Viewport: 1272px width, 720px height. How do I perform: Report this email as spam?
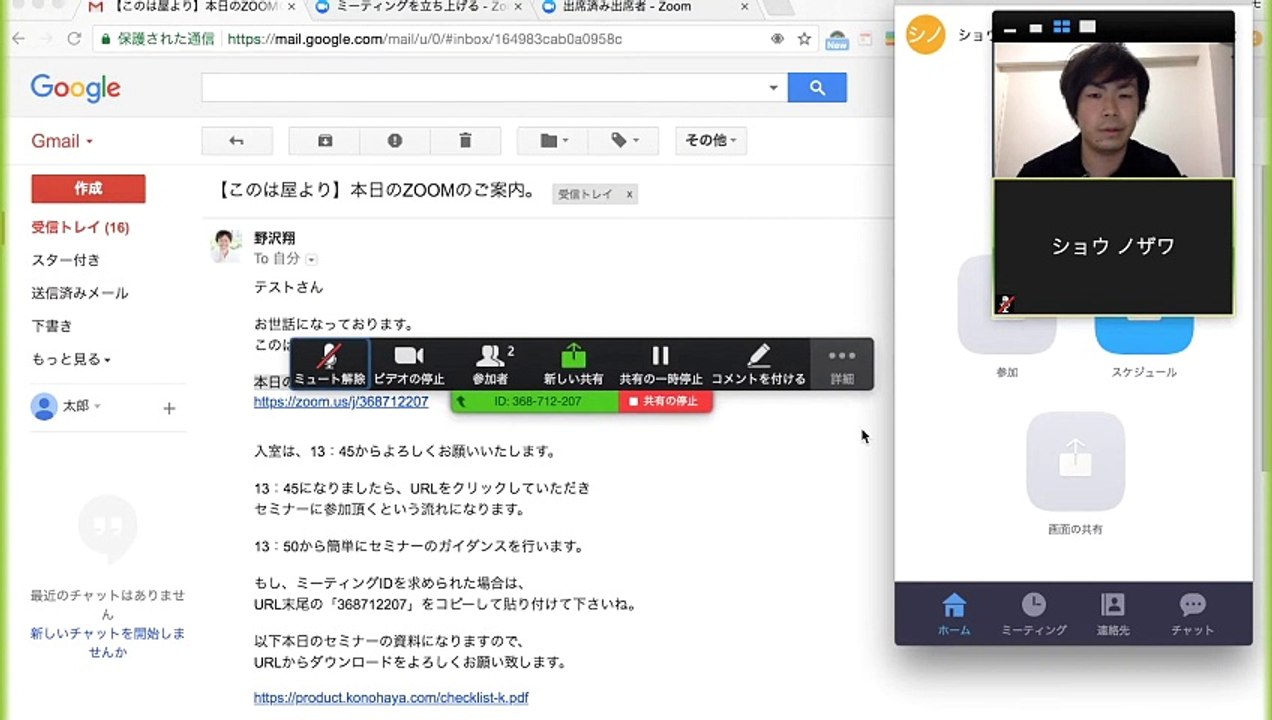click(x=395, y=141)
